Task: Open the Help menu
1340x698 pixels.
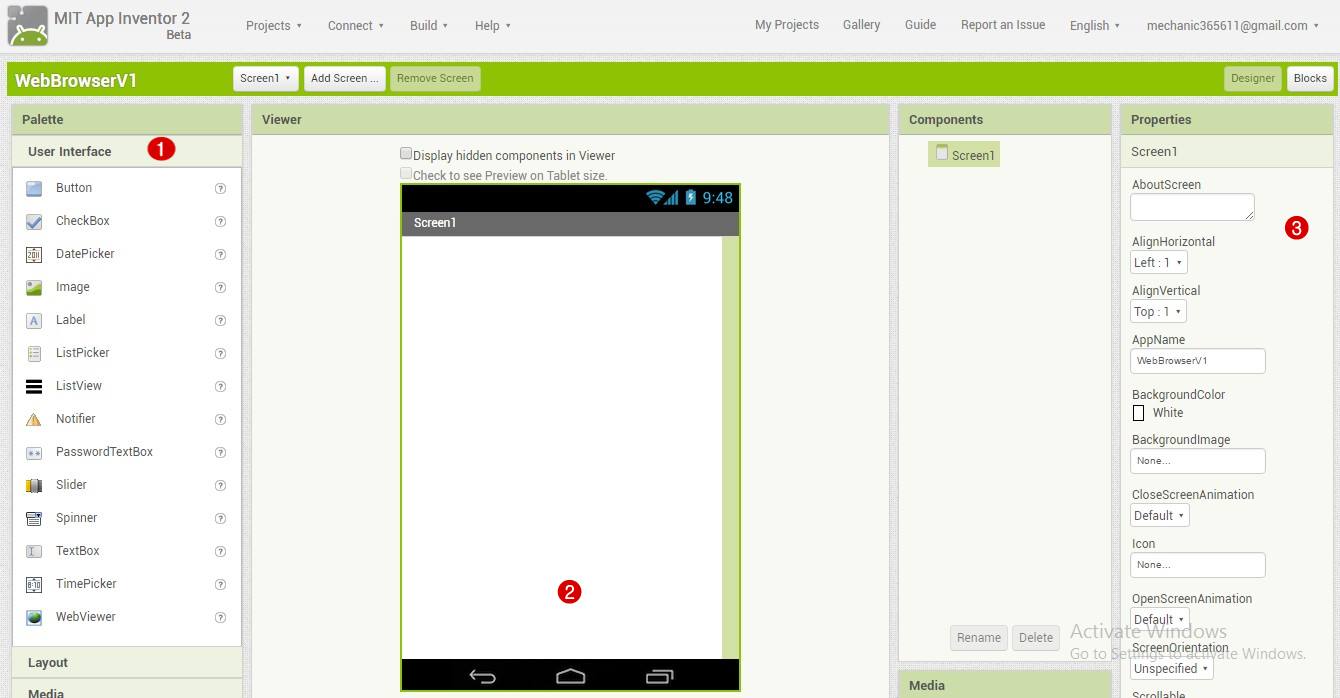Action: 493,26
